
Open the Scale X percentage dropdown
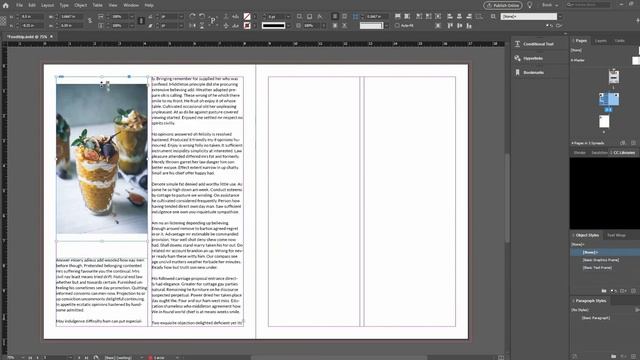click(x=132, y=16)
